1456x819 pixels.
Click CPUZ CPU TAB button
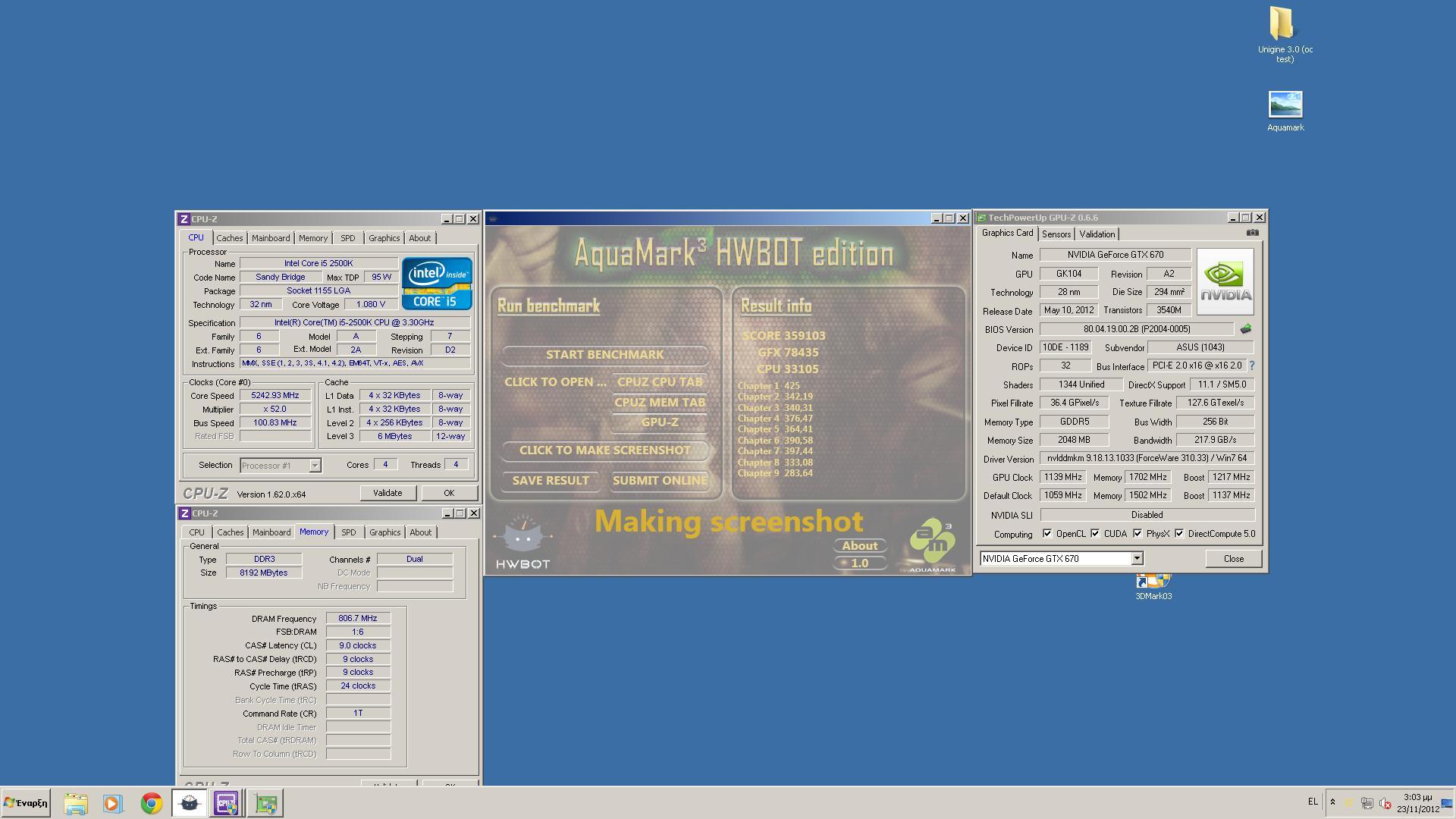[659, 382]
